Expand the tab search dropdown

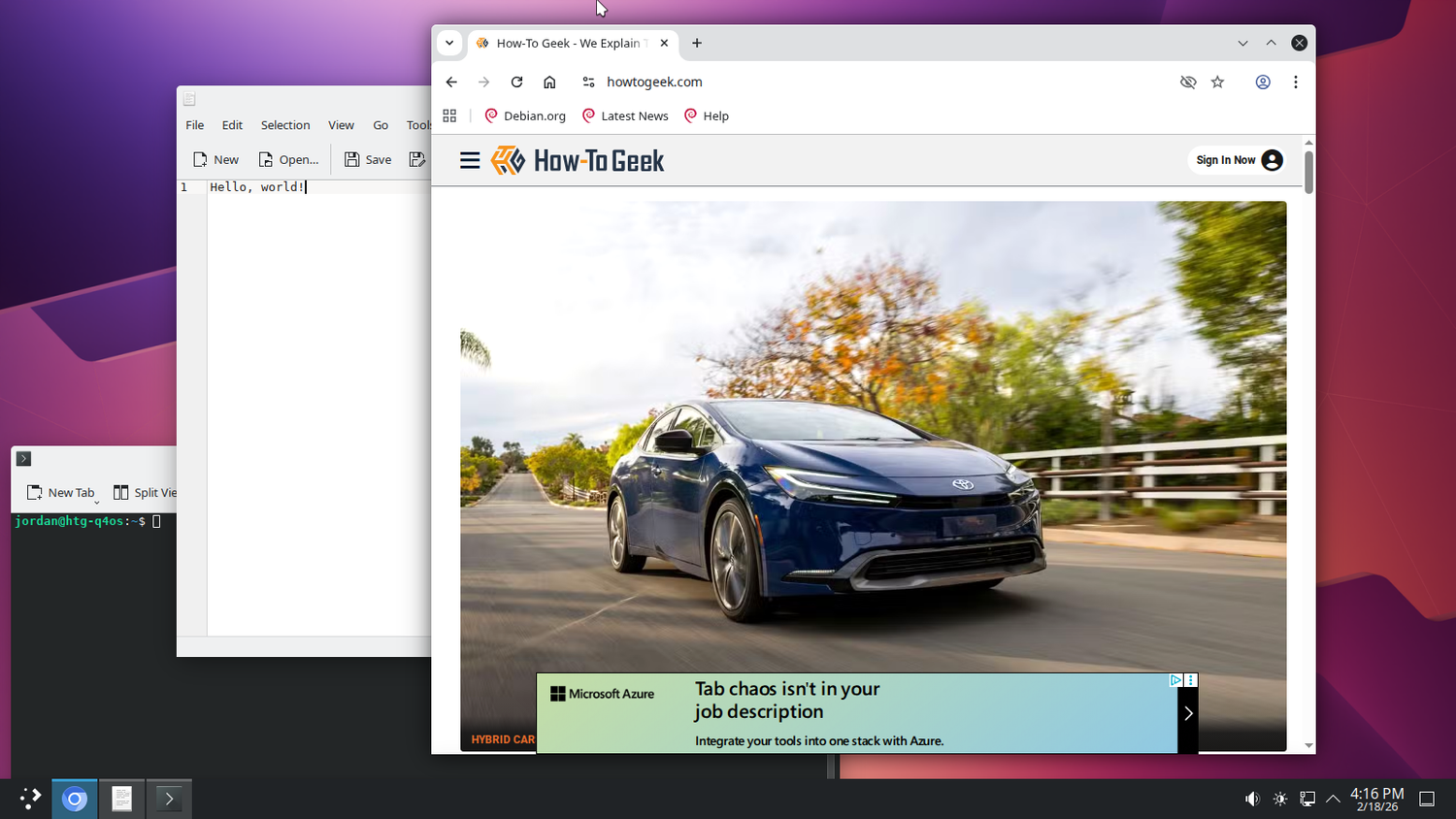click(x=449, y=43)
